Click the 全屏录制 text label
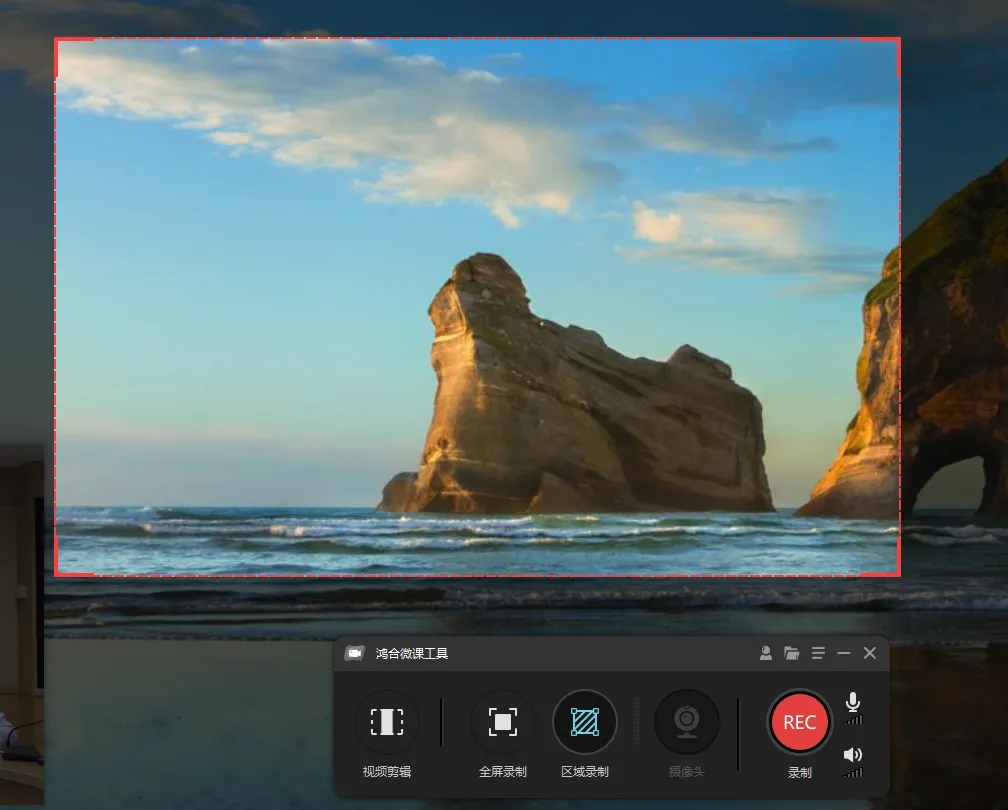Screen dimensions: 1008x810 click(x=502, y=771)
